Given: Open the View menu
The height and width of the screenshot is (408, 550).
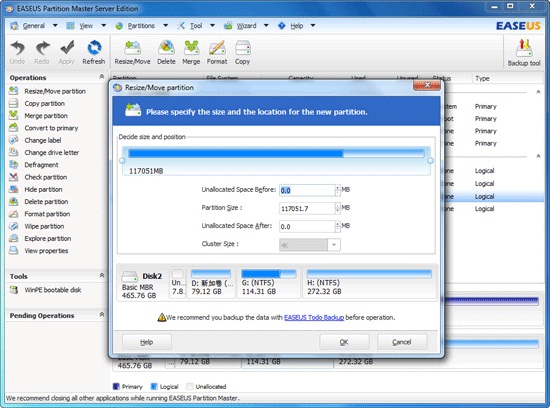Looking at the screenshot, I should [86, 26].
